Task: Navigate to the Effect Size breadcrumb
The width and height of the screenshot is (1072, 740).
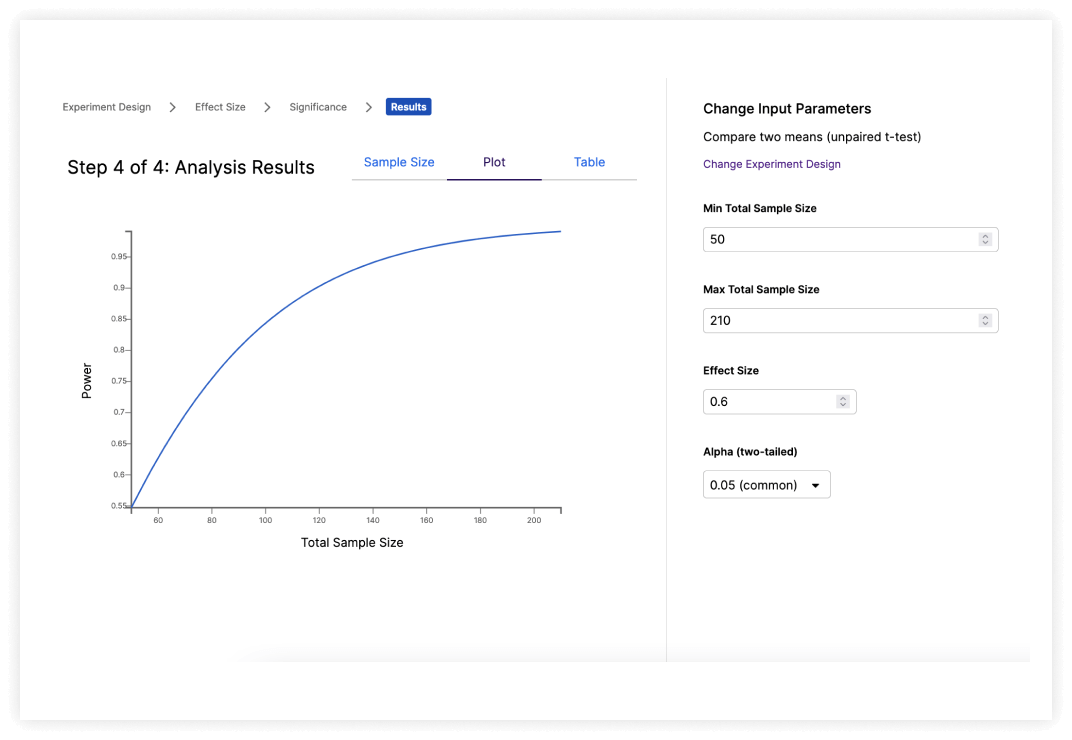Action: click(x=220, y=107)
